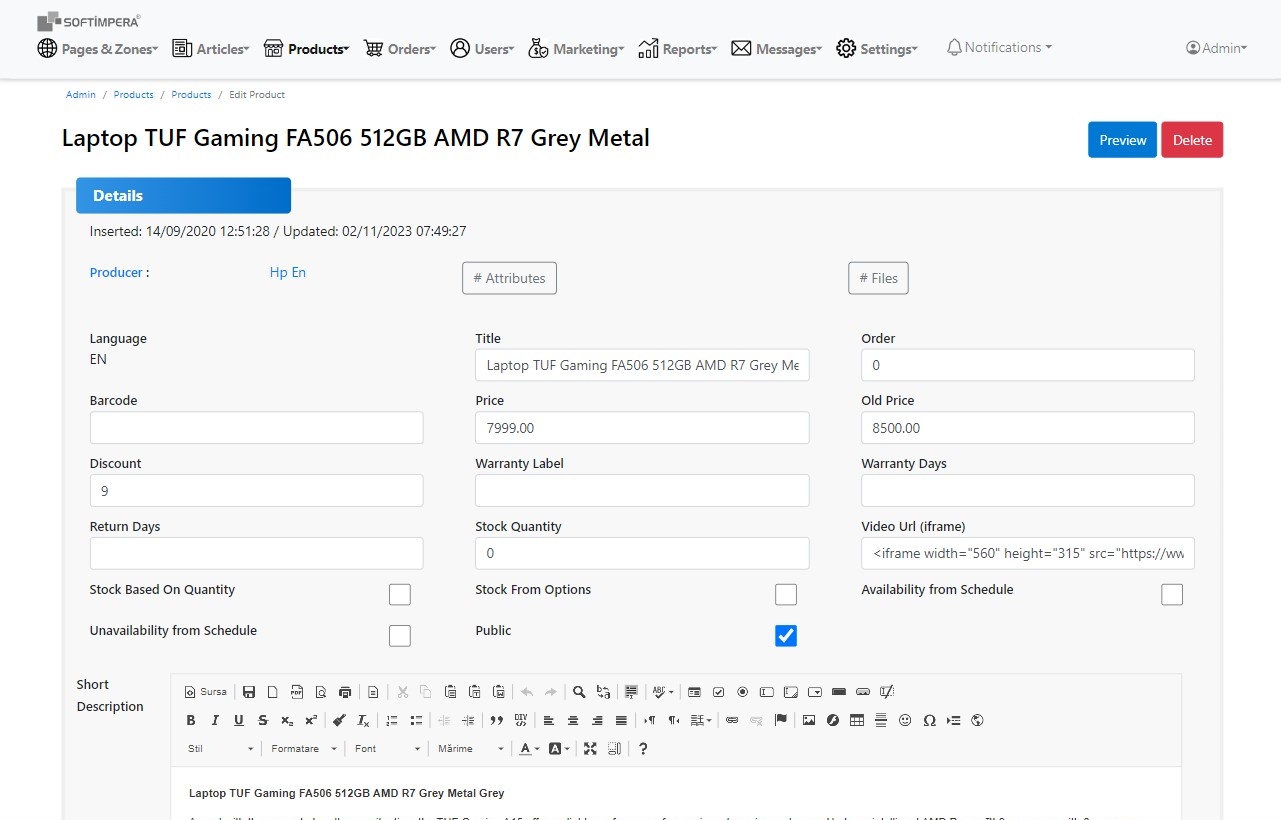Screen dimensions: 1281x820
Task: Insert a table in the editor
Action: [857, 720]
